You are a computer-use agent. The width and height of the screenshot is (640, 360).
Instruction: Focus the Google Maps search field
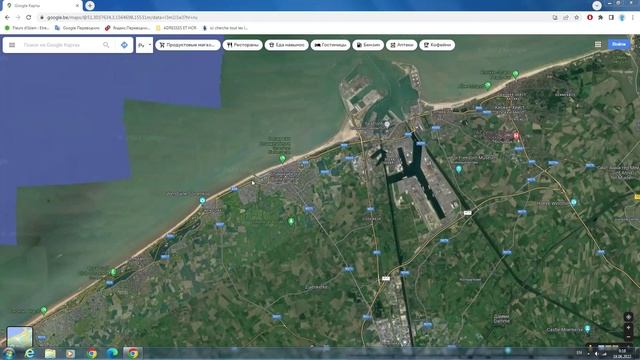pyautogui.click(x=61, y=45)
